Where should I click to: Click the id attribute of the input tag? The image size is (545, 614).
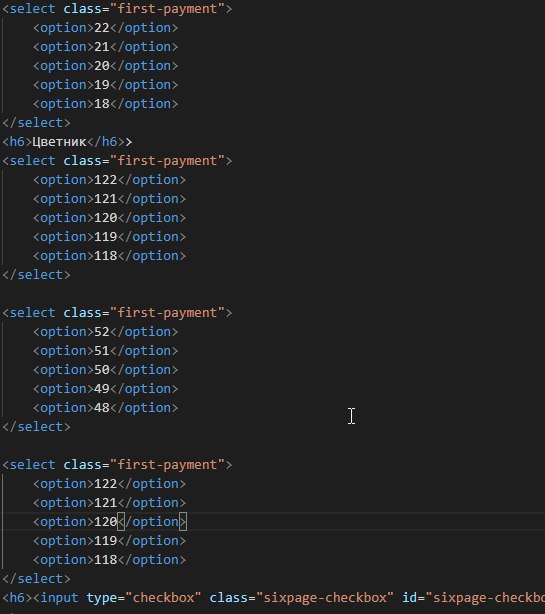(410, 598)
